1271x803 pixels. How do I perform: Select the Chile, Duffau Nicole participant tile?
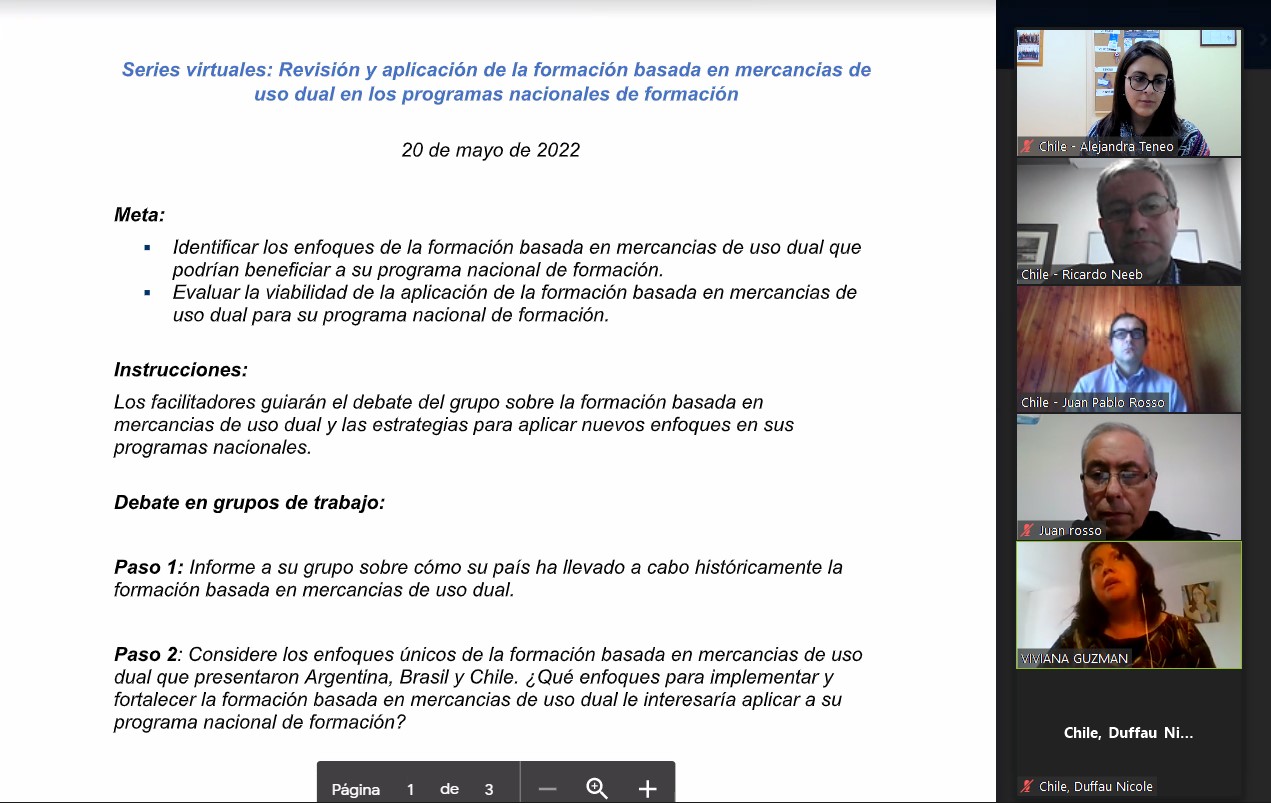point(1128,733)
